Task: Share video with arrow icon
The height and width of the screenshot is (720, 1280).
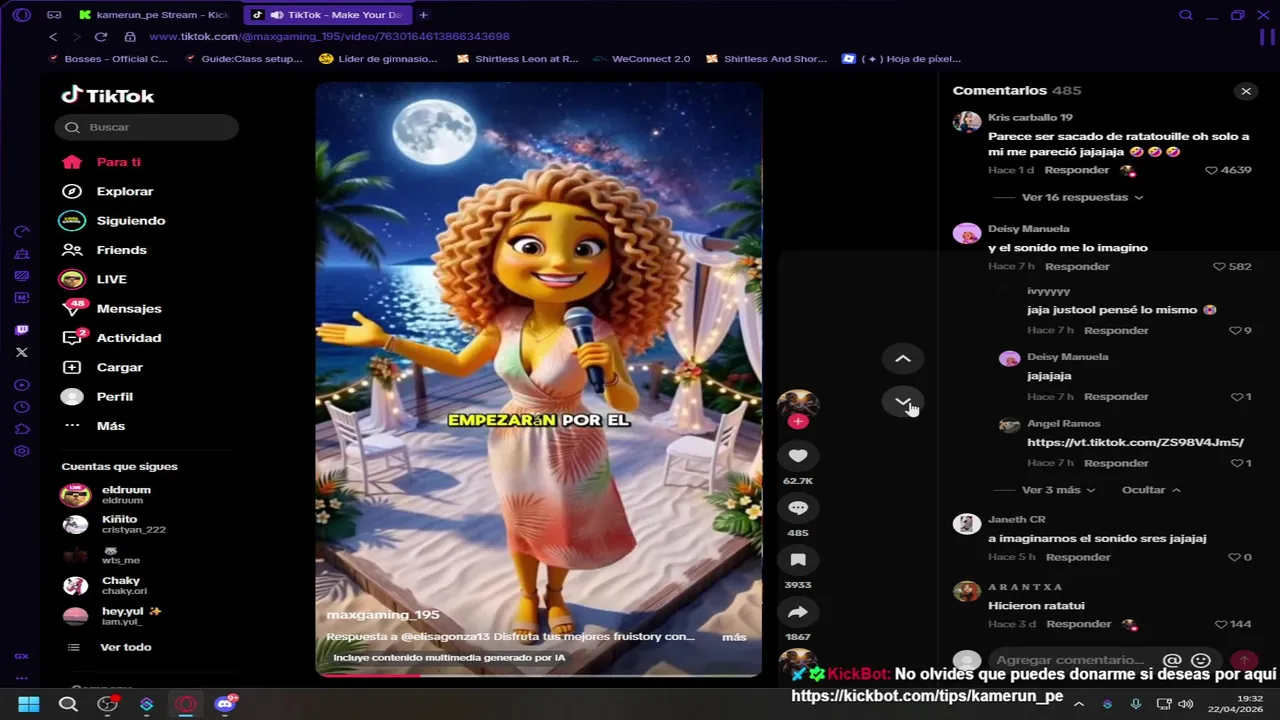Action: 798,612
